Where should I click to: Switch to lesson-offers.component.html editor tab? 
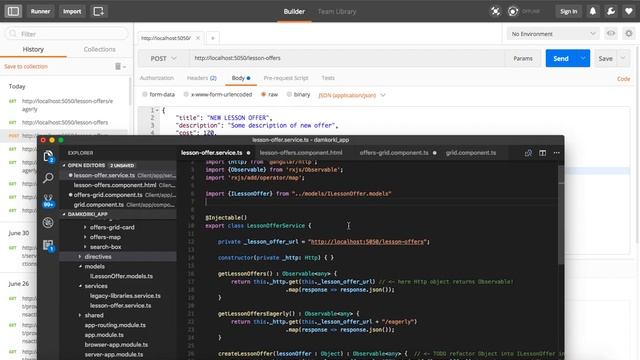coord(301,153)
